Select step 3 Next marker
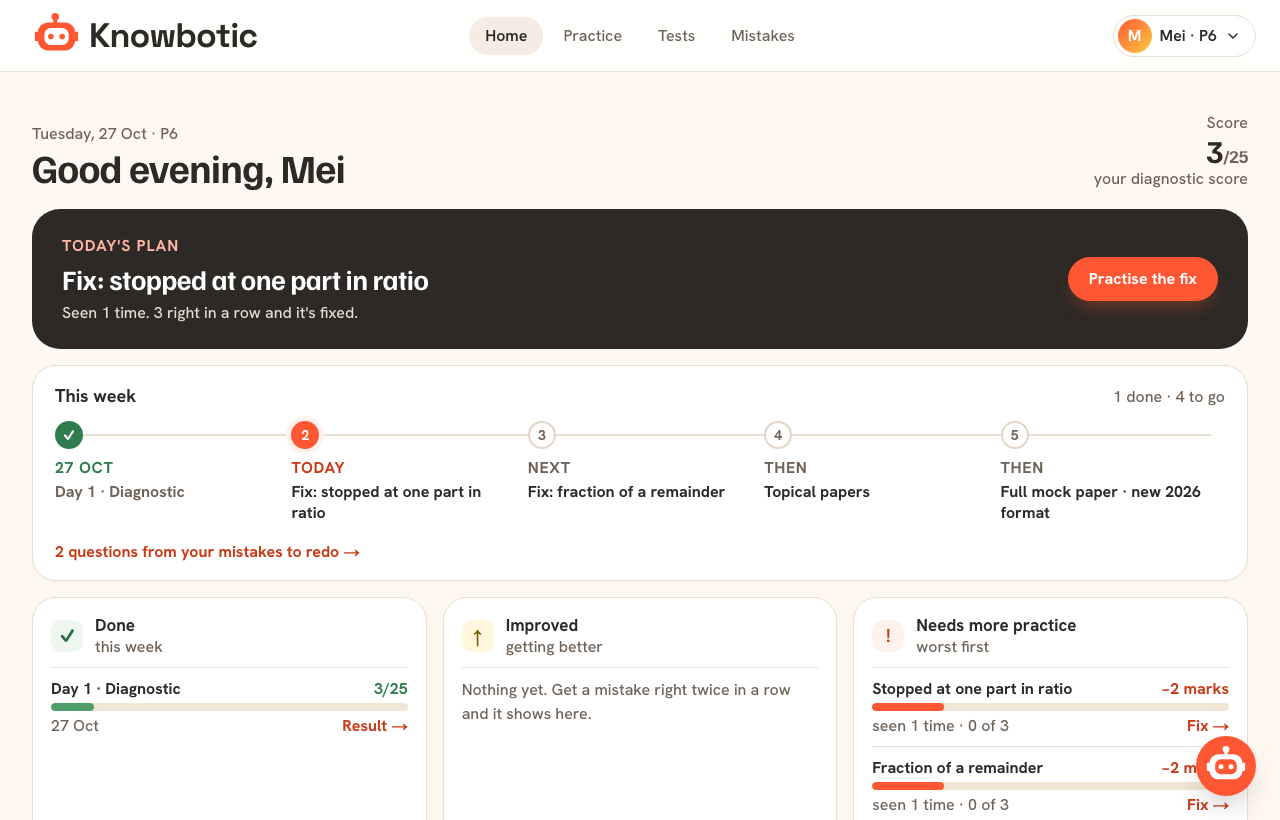This screenshot has width=1280, height=820. pyautogui.click(x=542, y=435)
